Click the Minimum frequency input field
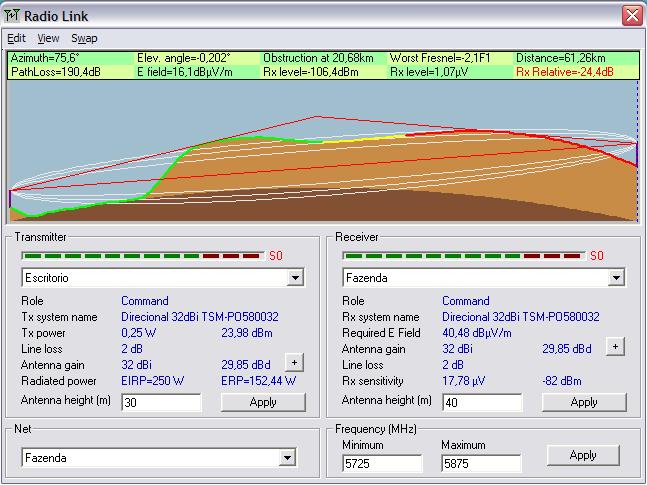Image resolution: width=647 pixels, height=485 pixels. [x=381, y=464]
